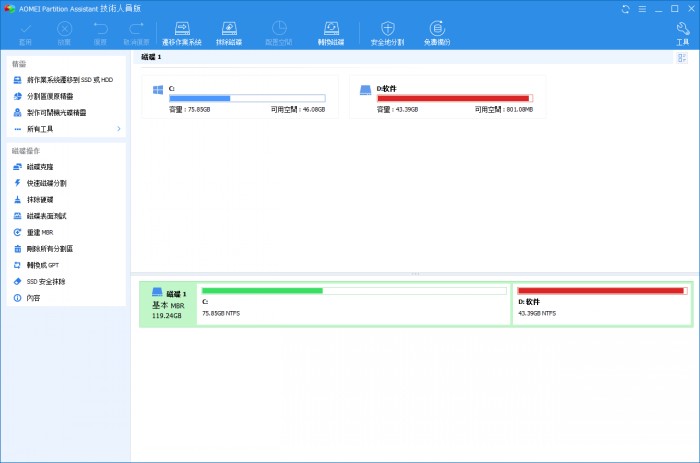Viewport: 700px width, 463px height.
Task: Expand the All Tools (所有工具) submenu arrow
Action: click(x=119, y=129)
